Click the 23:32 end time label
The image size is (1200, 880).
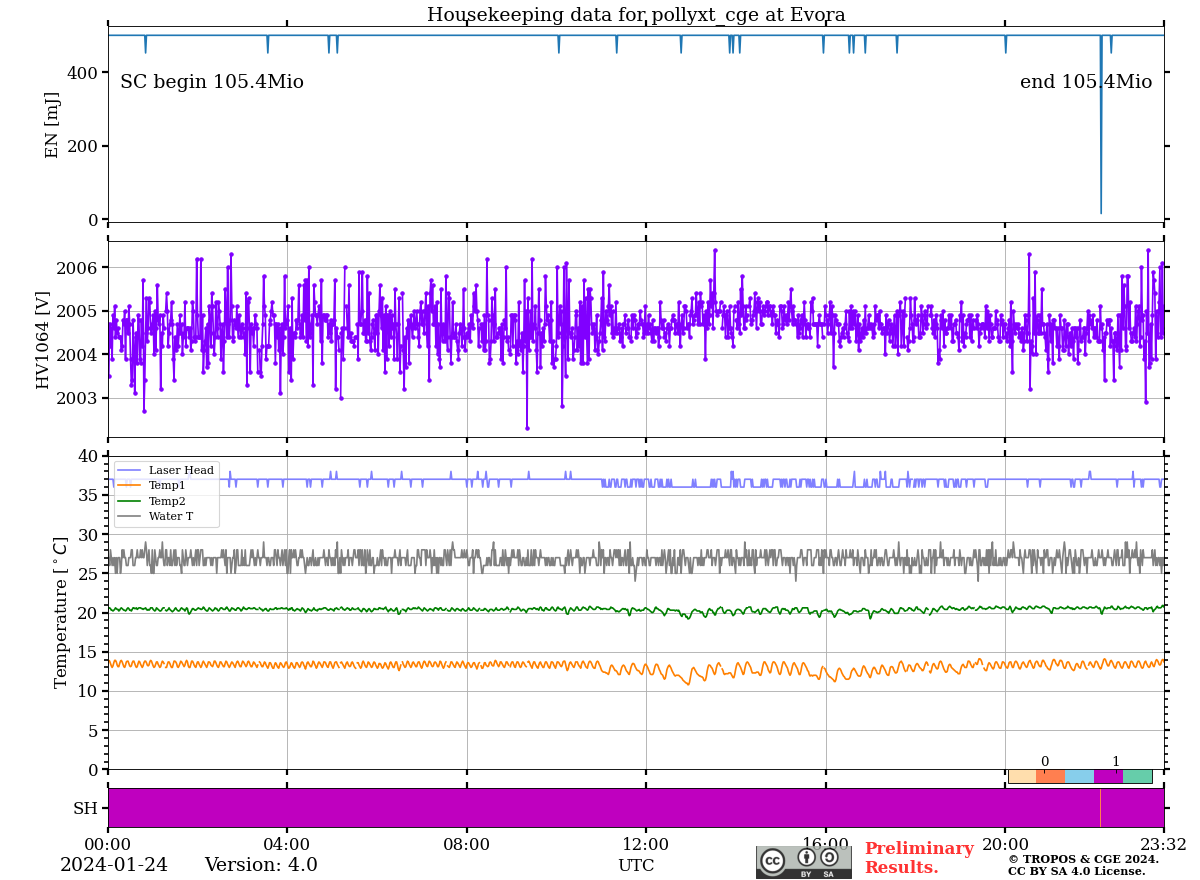pyautogui.click(x=1163, y=844)
